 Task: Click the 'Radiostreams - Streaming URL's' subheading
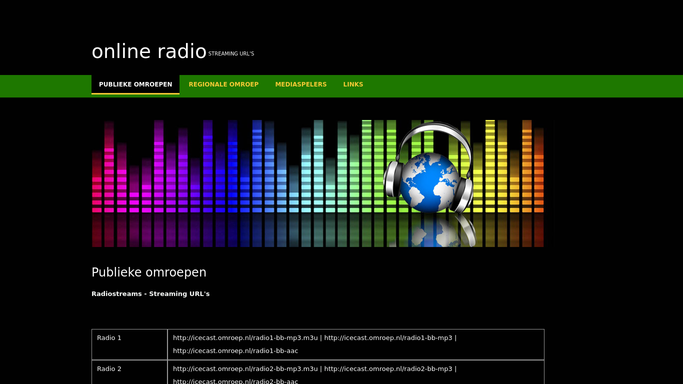tap(150, 293)
